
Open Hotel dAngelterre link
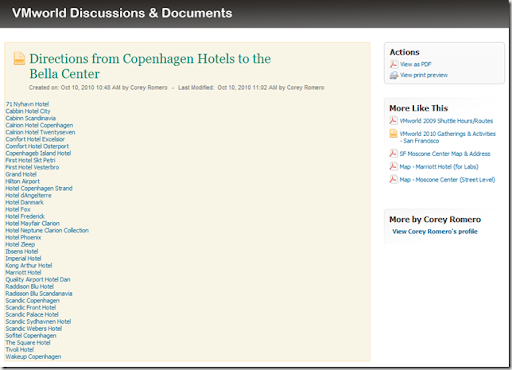pyautogui.click(x=28, y=195)
